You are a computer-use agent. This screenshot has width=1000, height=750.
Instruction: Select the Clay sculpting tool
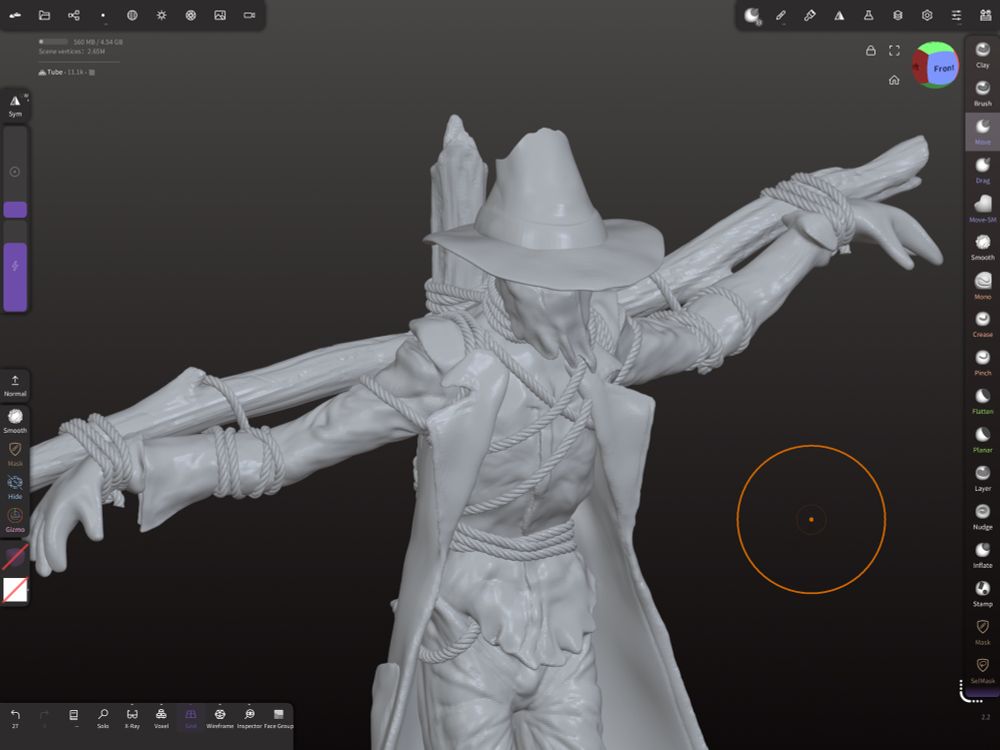[x=982, y=55]
